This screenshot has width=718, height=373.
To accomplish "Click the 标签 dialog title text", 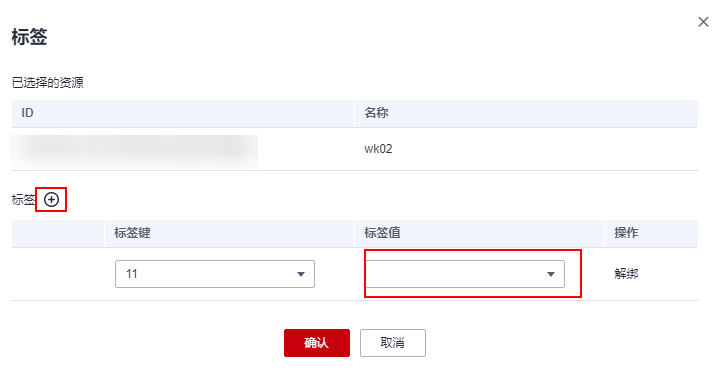I will click(29, 37).
